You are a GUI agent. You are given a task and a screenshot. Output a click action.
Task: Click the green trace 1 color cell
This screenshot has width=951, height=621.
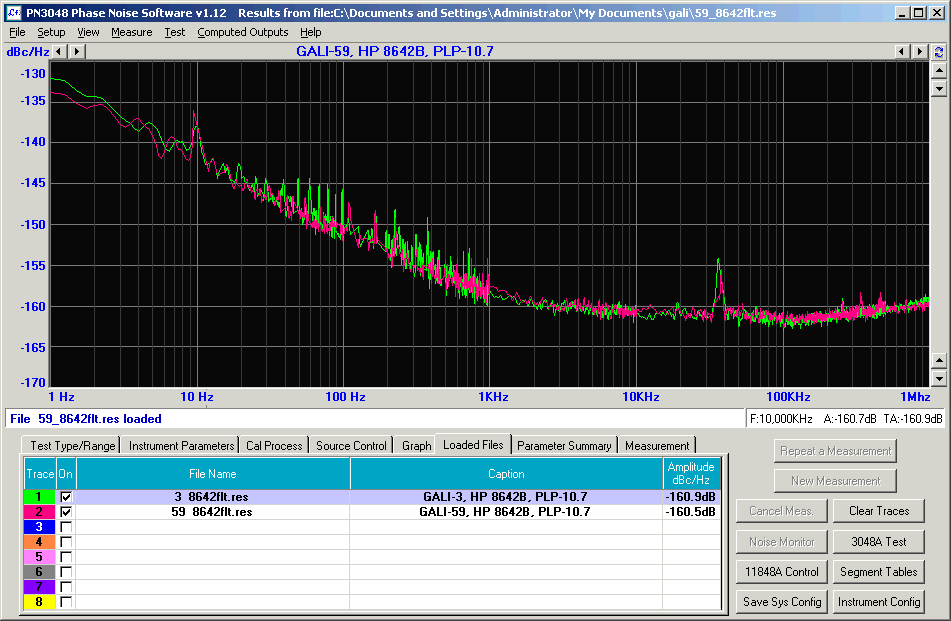coord(39,497)
